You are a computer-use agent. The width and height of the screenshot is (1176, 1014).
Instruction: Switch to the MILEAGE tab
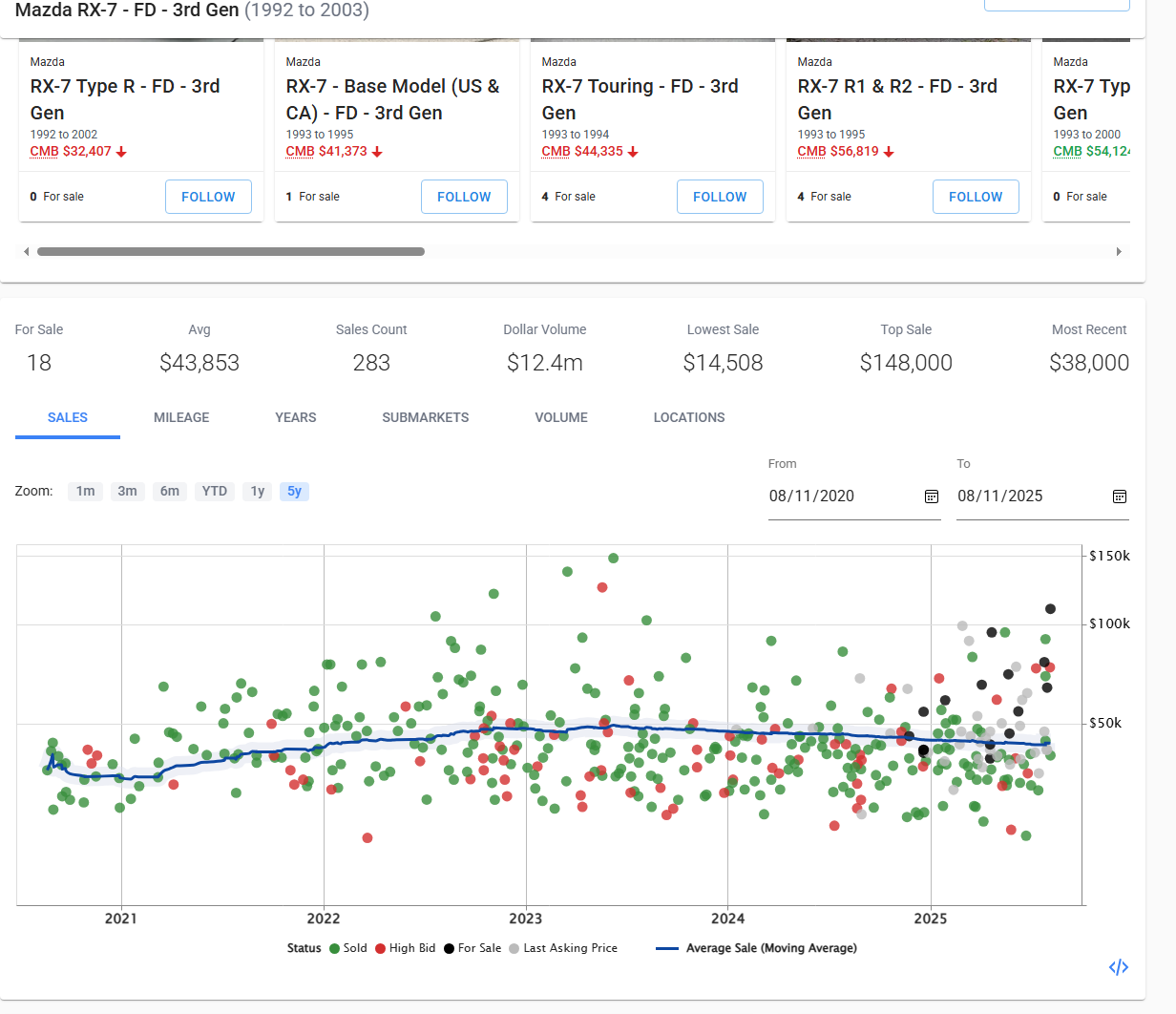coord(181,417)
